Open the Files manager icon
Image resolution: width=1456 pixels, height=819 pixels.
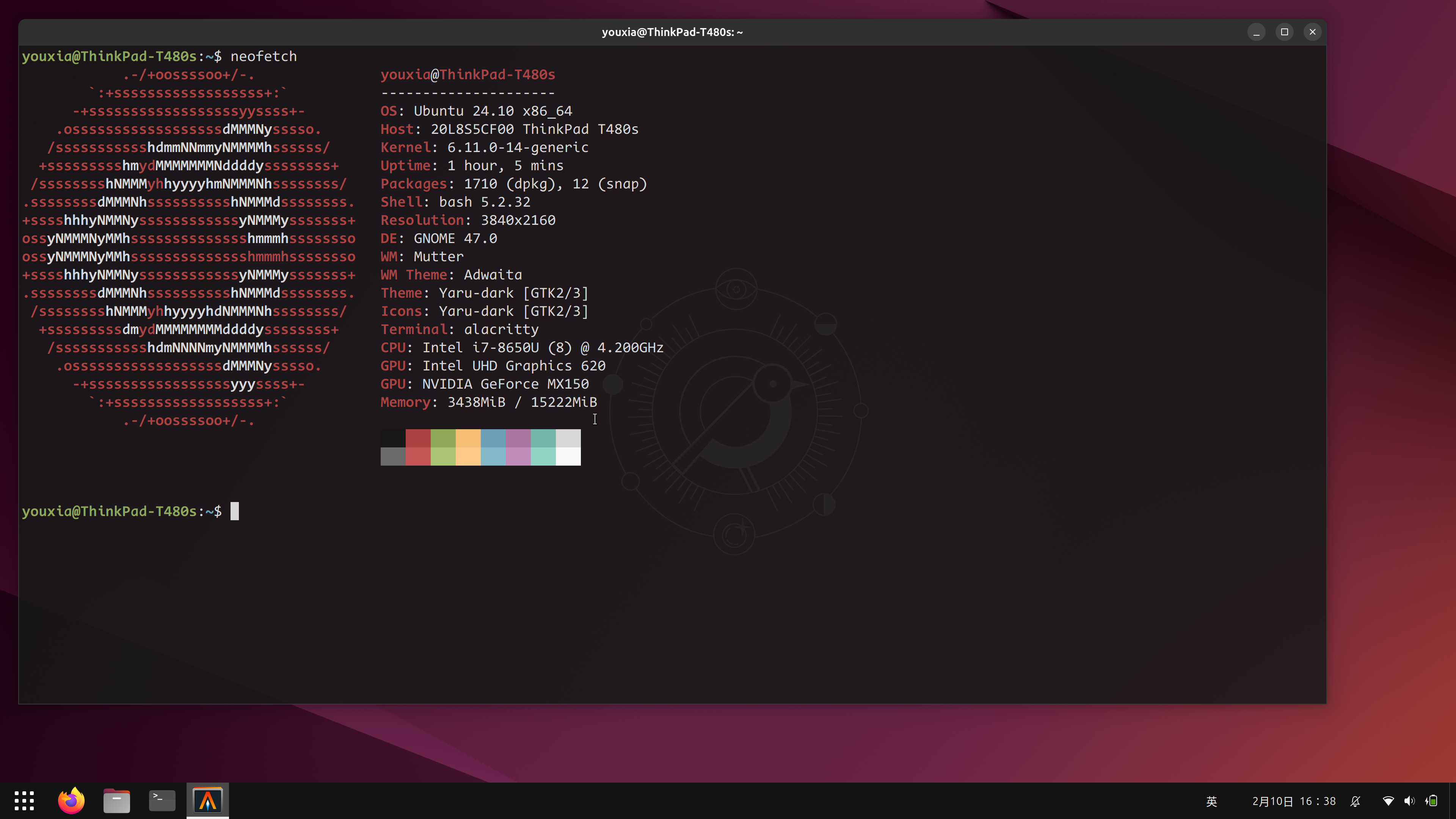116,800
